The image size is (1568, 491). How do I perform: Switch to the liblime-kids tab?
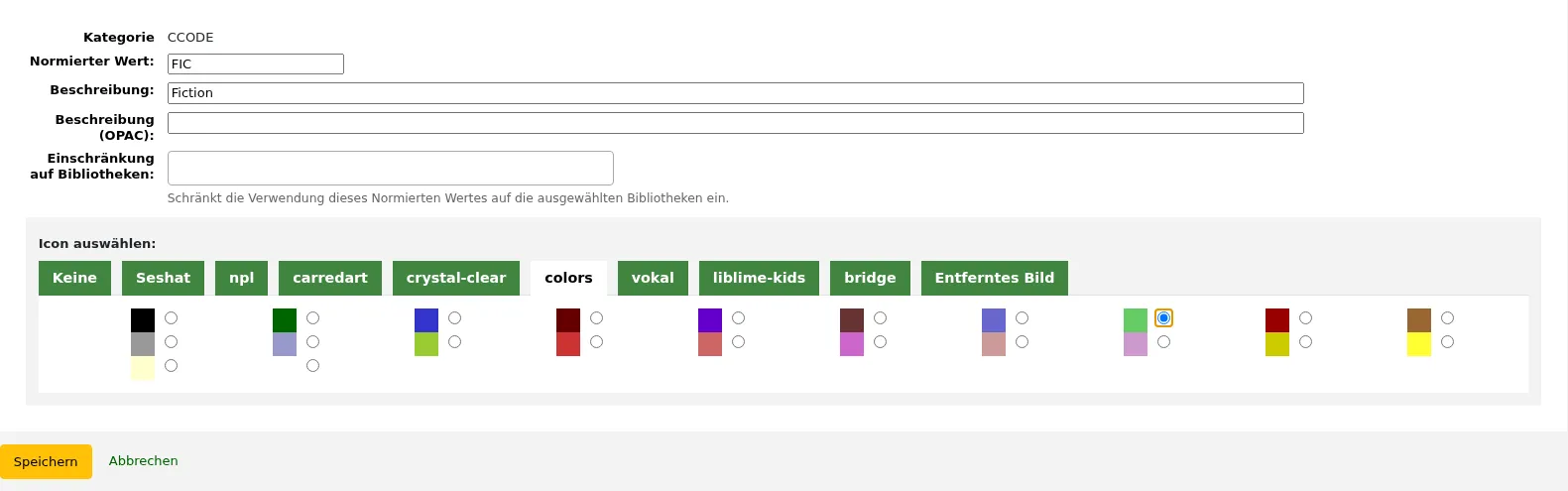pos(759,278)
